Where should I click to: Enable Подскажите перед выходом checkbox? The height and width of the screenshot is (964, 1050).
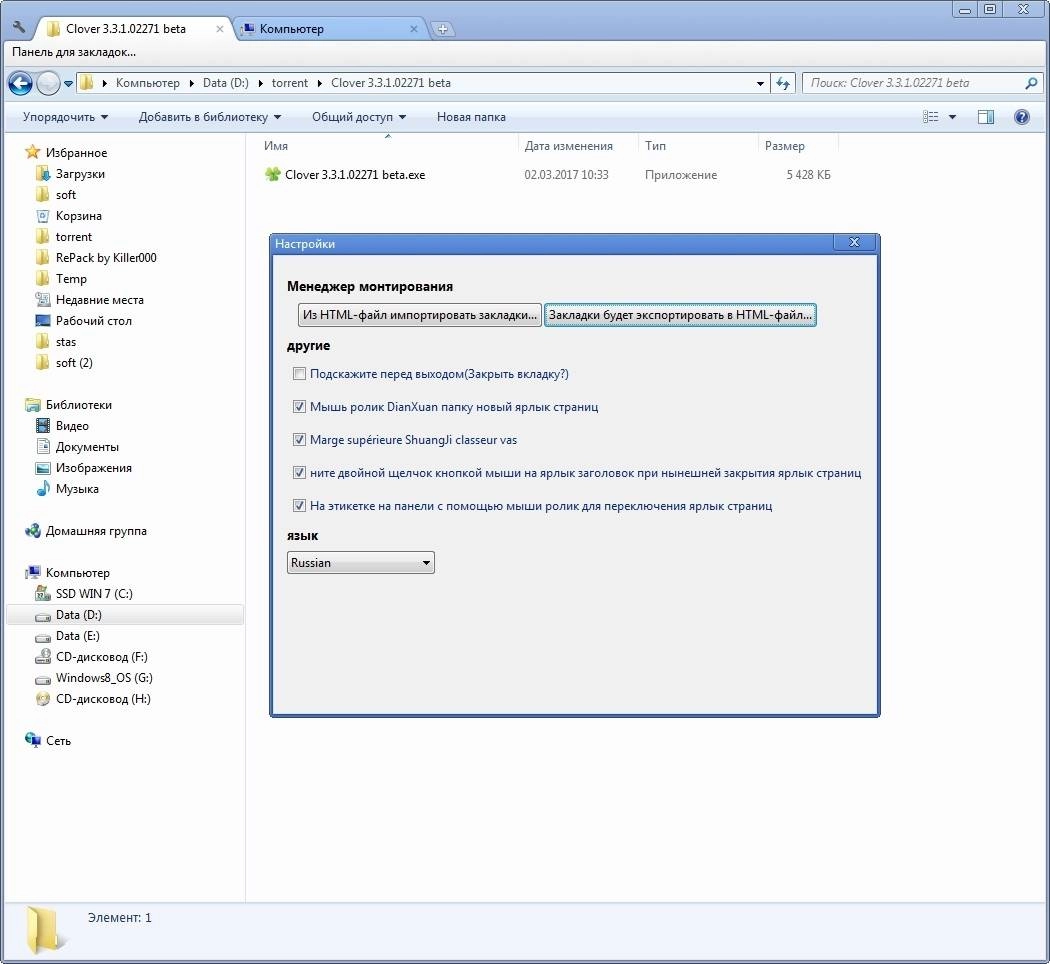(x=299, y=374)
